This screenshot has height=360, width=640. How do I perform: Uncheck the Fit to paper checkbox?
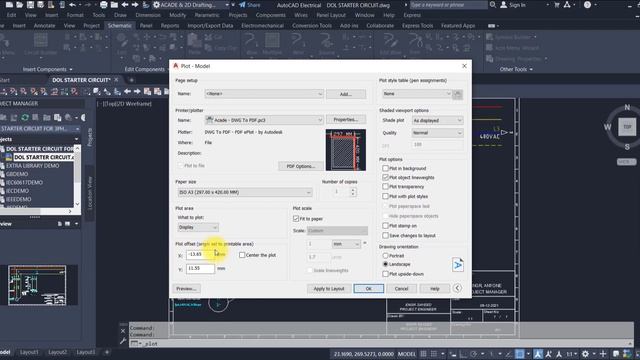296,218
